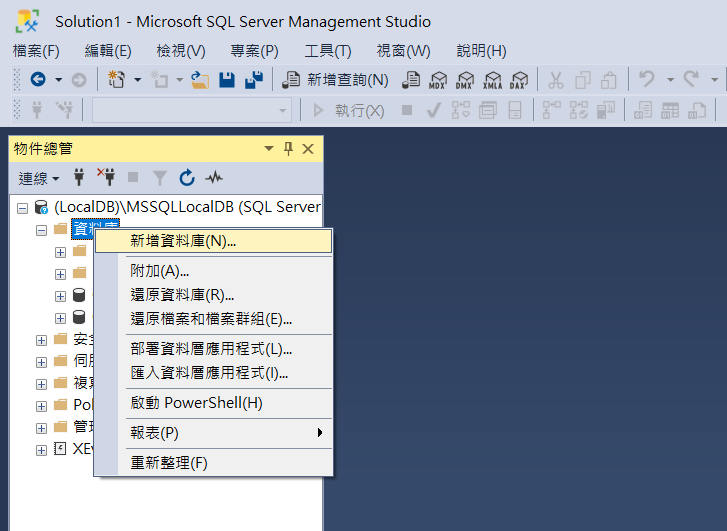This screenshot has width=727, height=531.
Task: Open the New Project dropdown arrow
Action: click(x=137, y=80)
